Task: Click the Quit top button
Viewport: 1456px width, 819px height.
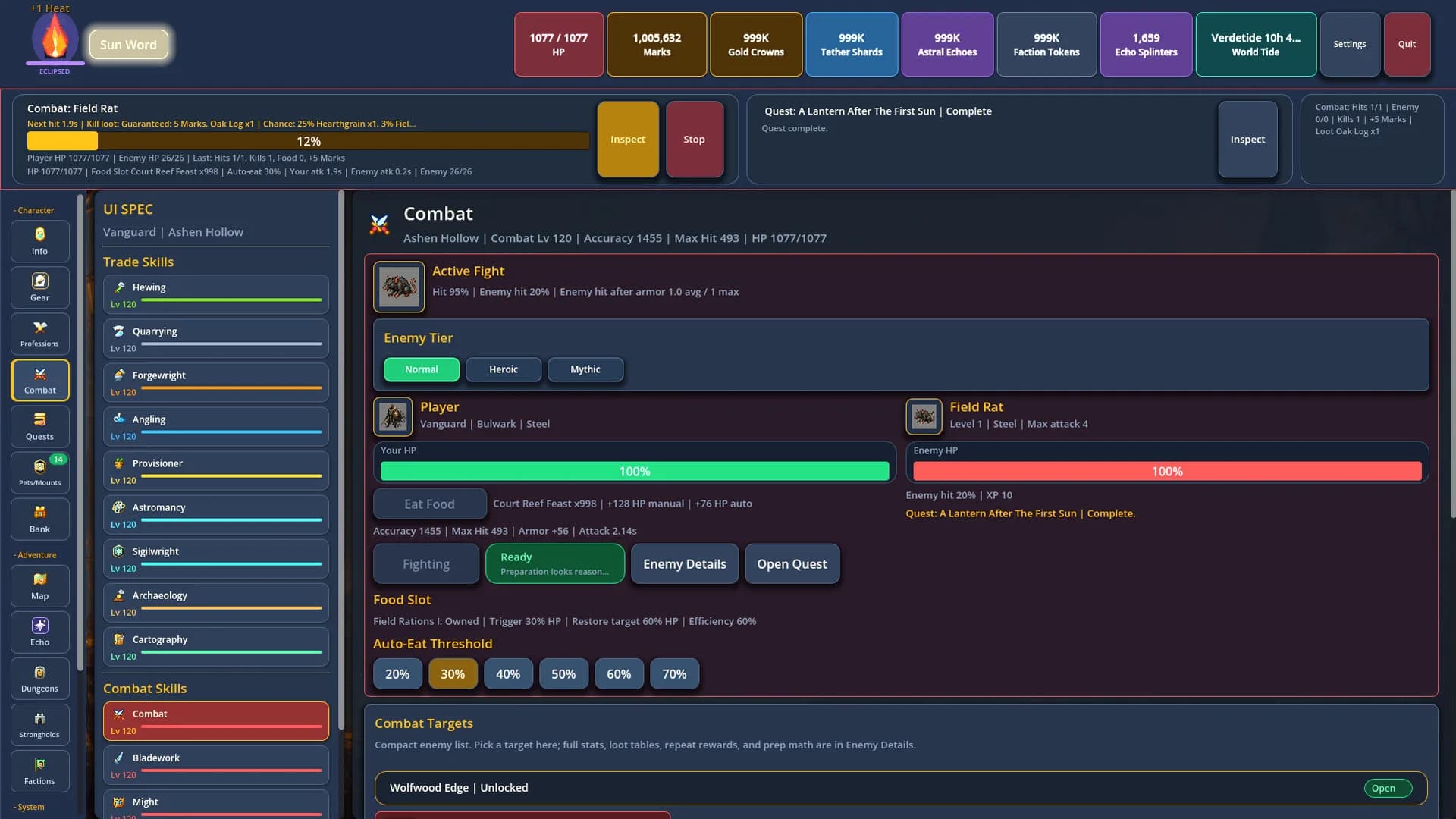Action: point(1407,44)
